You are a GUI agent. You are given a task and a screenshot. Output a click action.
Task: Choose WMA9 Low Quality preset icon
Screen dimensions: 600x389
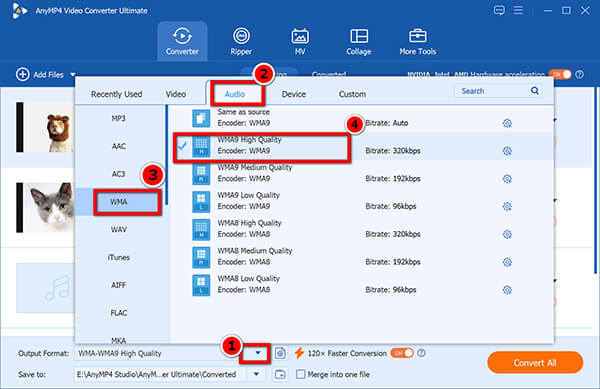[x=201, y=202]
